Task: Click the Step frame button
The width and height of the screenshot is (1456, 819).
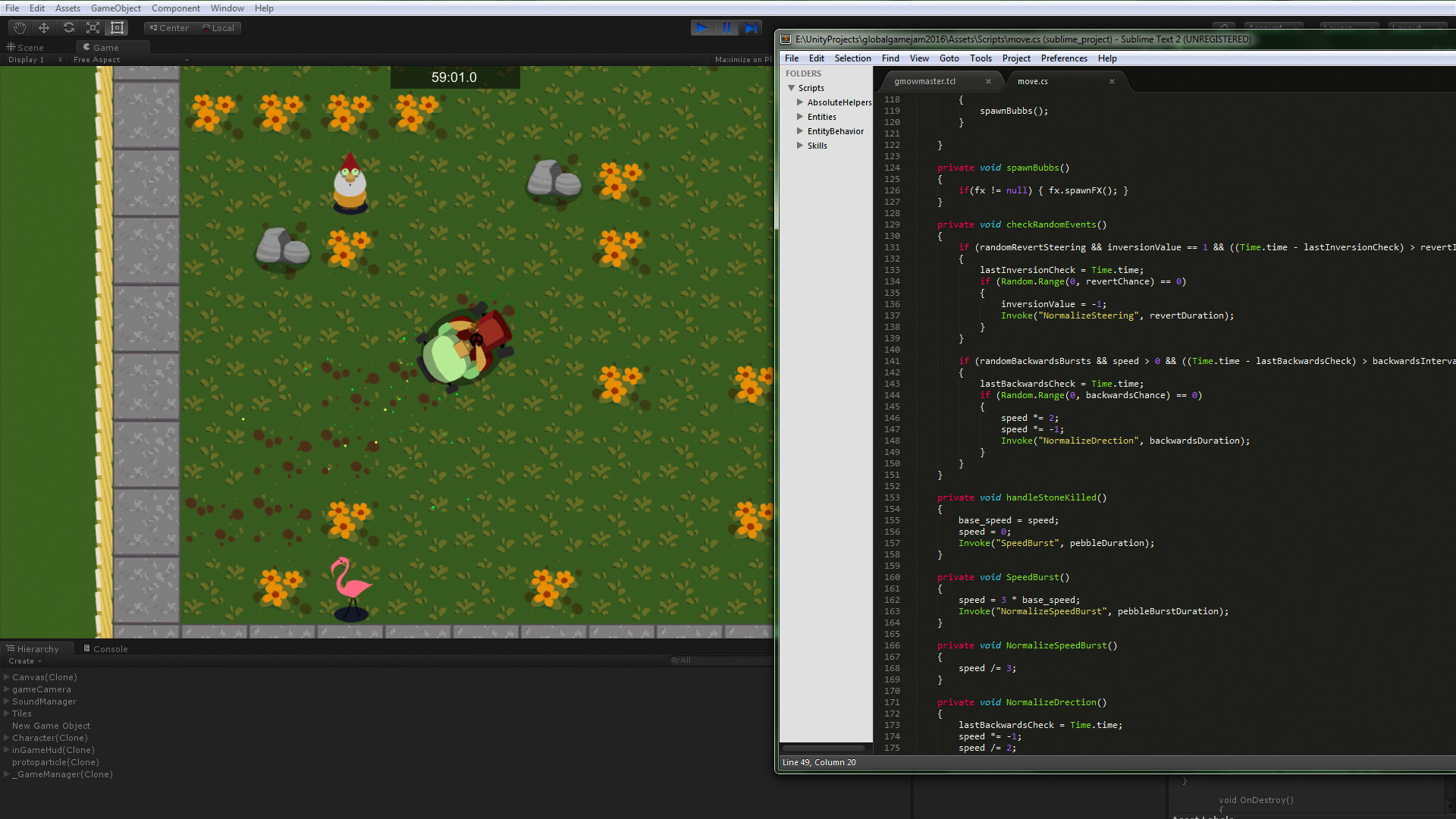Action: point(751,28)
